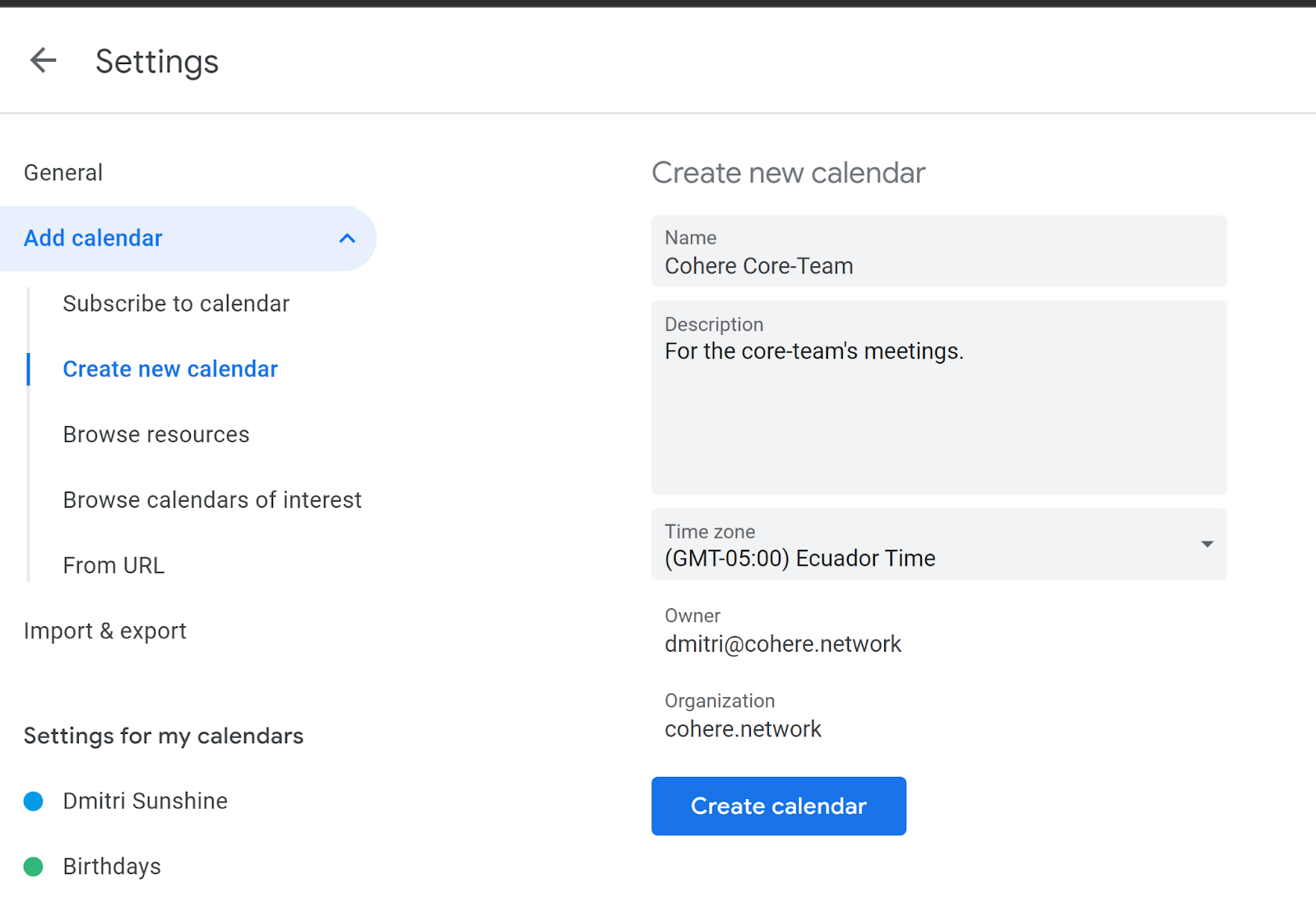Go back with the Settings arrow
This screenshot has width=1316, height=911.
click(x=43, y=60)
